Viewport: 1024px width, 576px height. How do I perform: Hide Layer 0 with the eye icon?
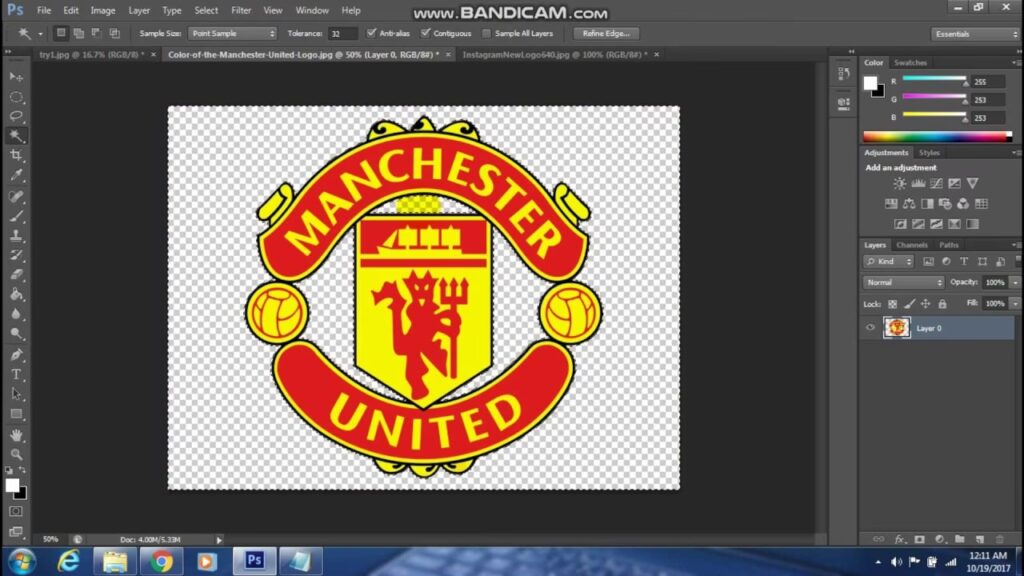pos(870,328)
